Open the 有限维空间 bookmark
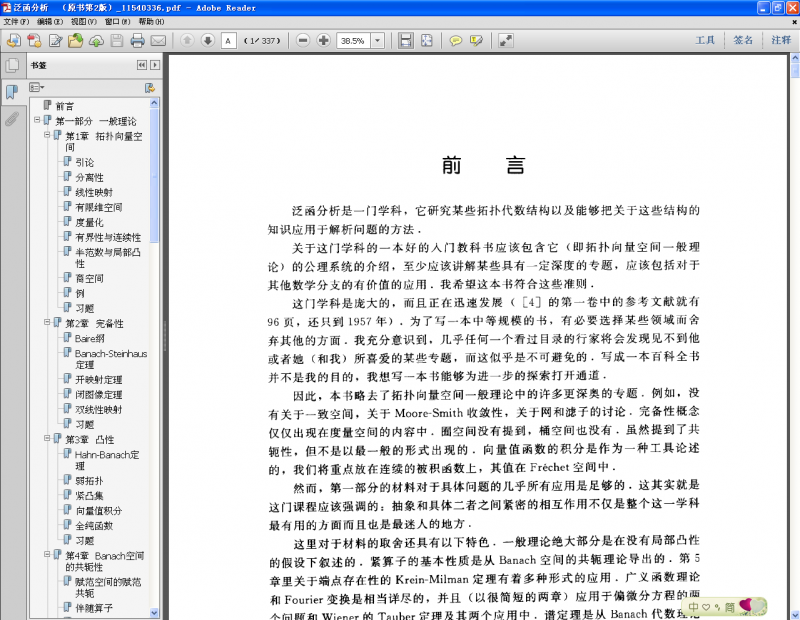Viewport: 800px width, 620px height. coord(98,207)
